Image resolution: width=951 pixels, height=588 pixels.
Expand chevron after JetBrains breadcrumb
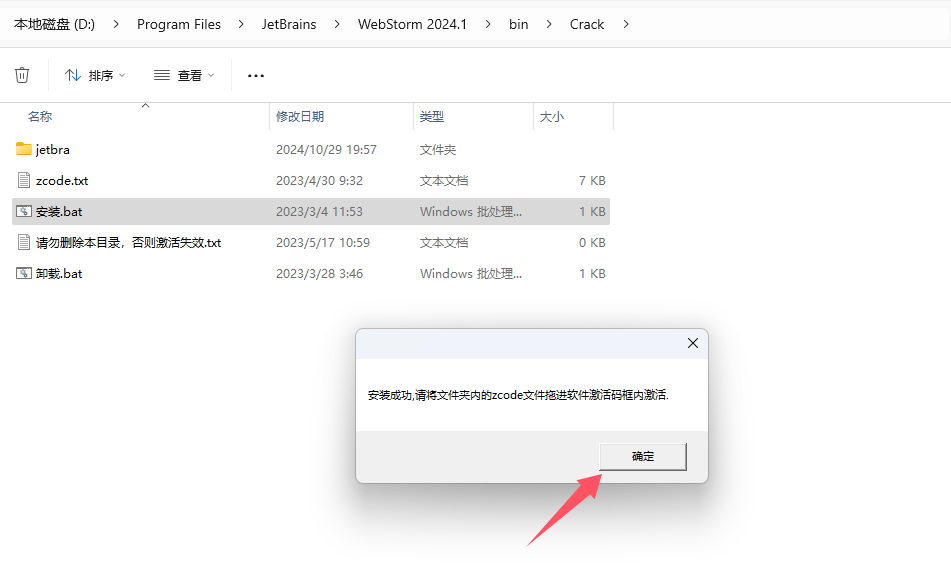click(337, 24)
